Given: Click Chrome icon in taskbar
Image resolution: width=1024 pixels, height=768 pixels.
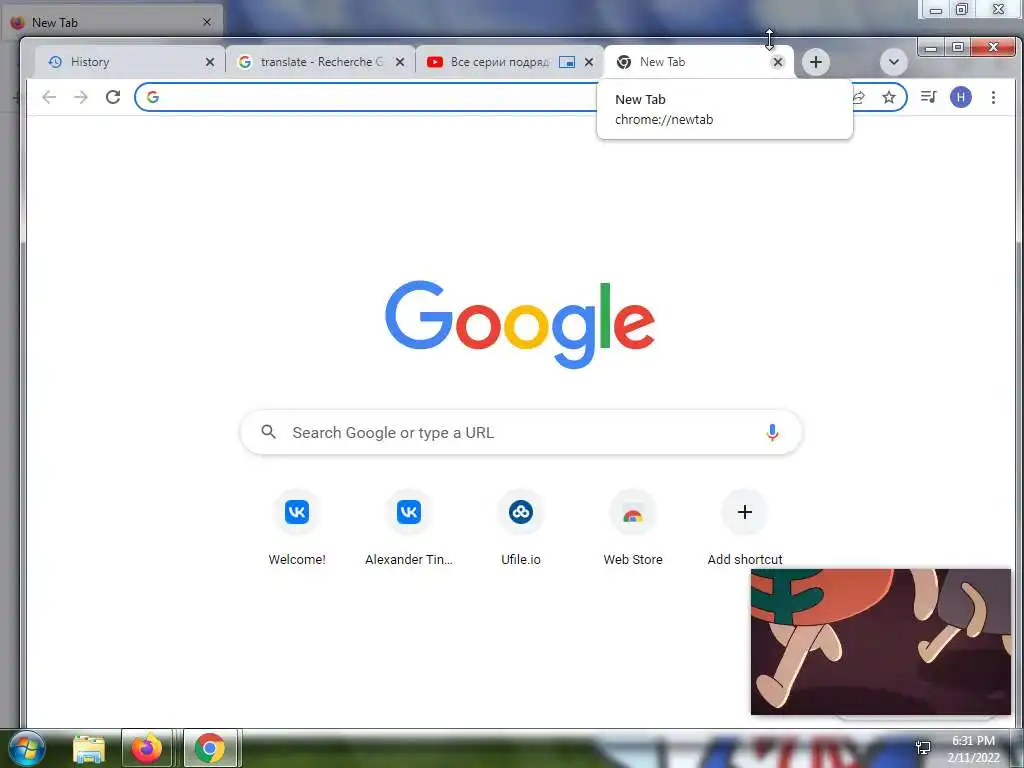Looking at the screenshot, I should [210, 748].
